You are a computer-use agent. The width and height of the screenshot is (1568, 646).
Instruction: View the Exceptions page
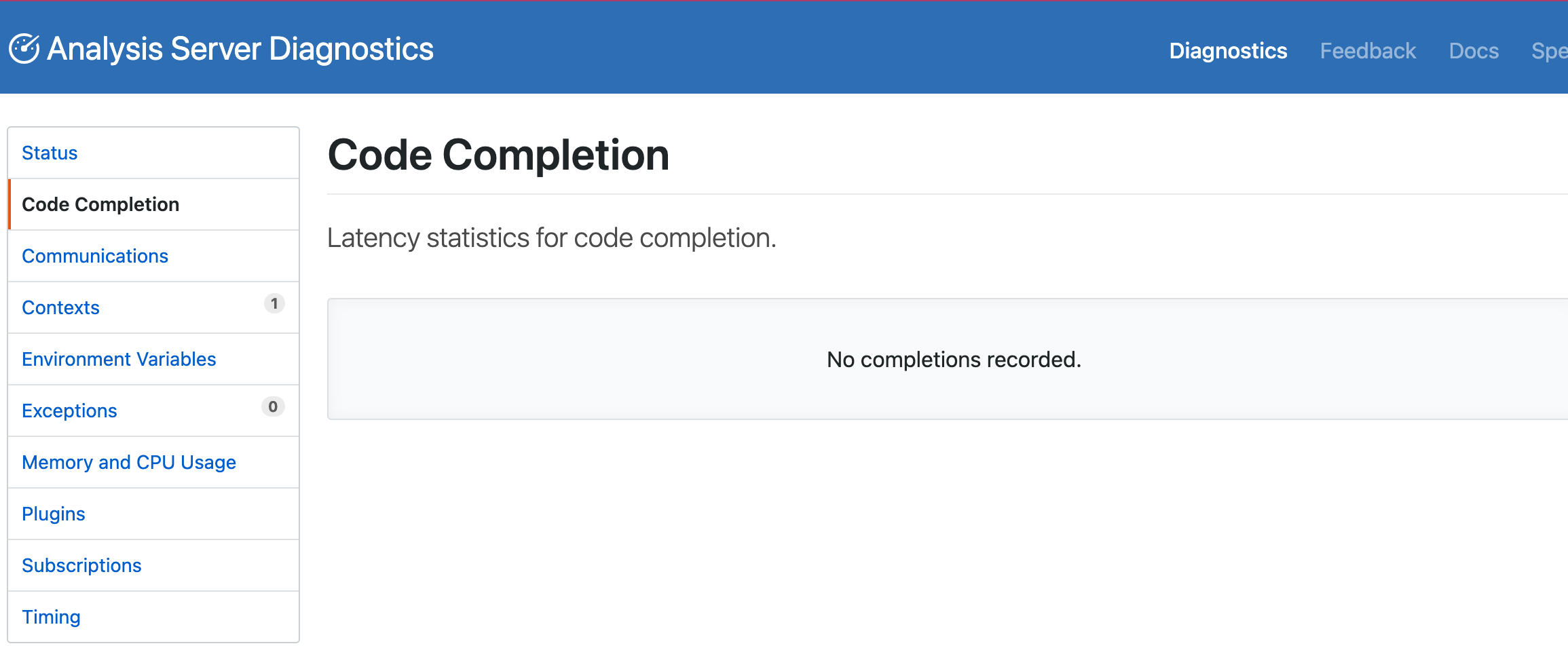point(69,411)
